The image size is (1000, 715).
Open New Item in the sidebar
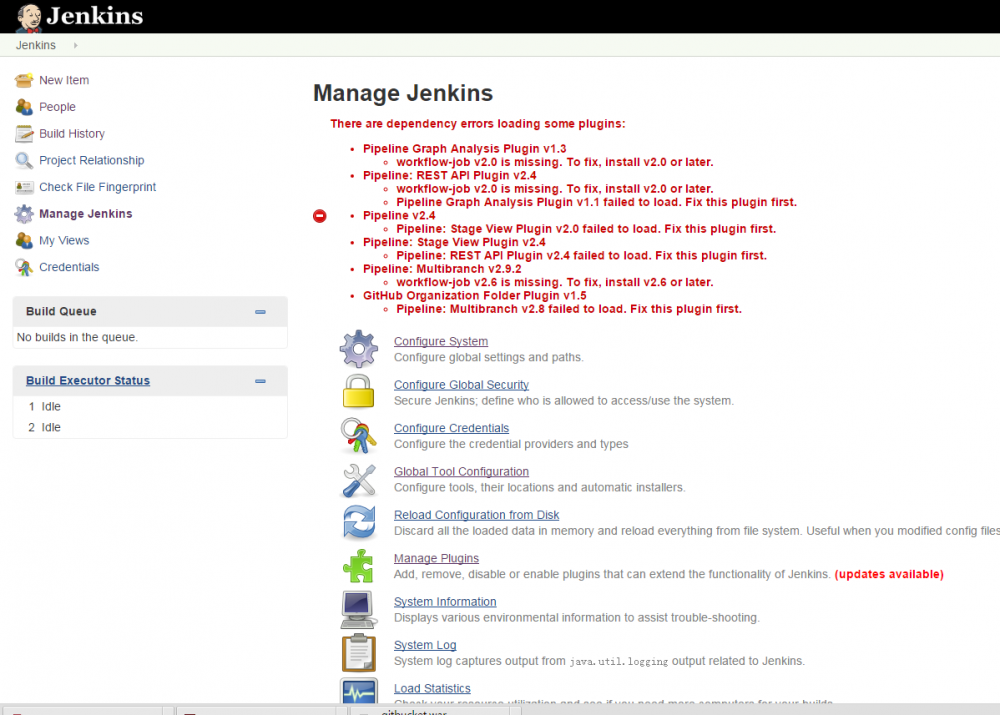tap(64, 80)
